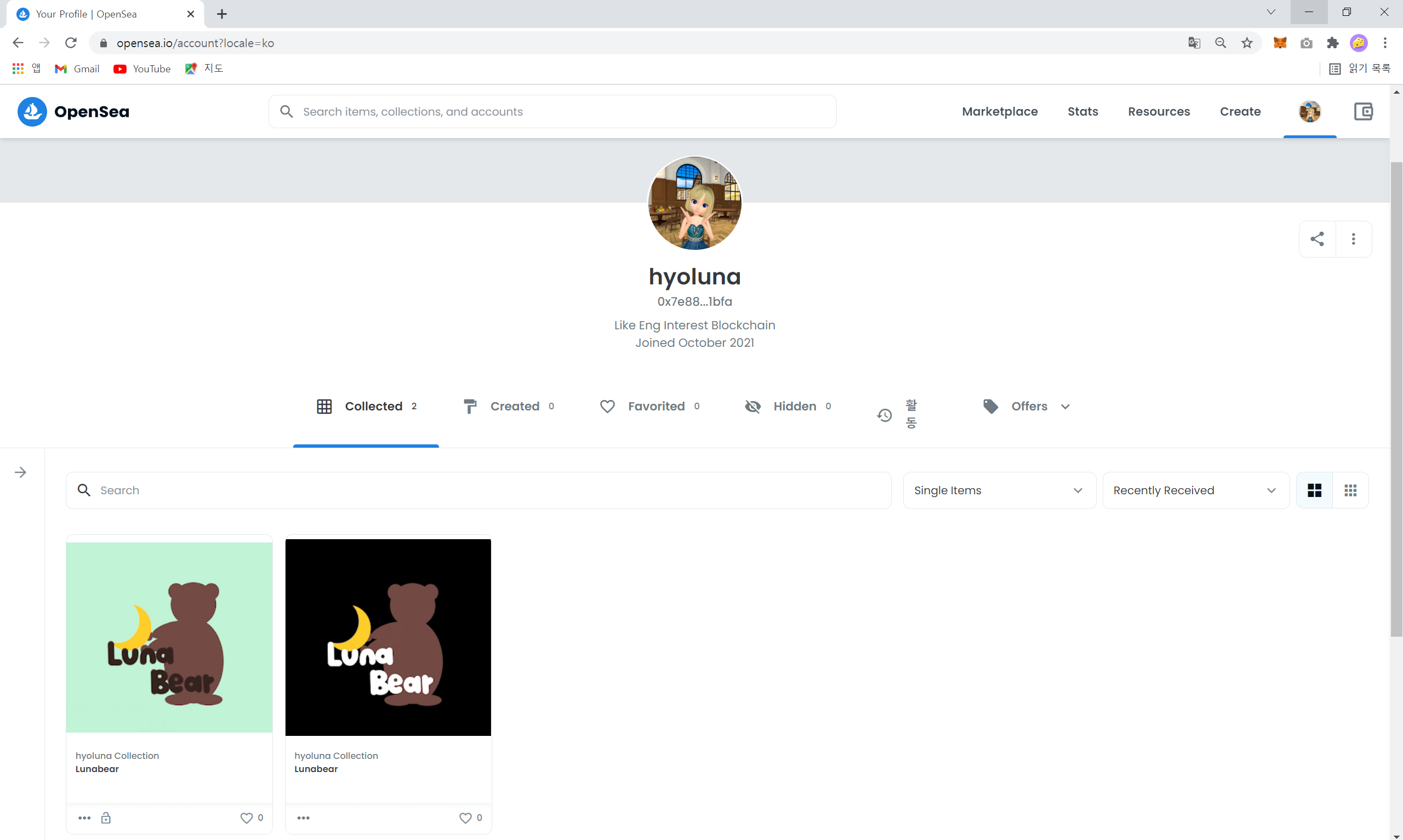The height and width of the screenshot is (840, 1403).
Task: Open the Hidden tab
Action: [x=788, y=407]
